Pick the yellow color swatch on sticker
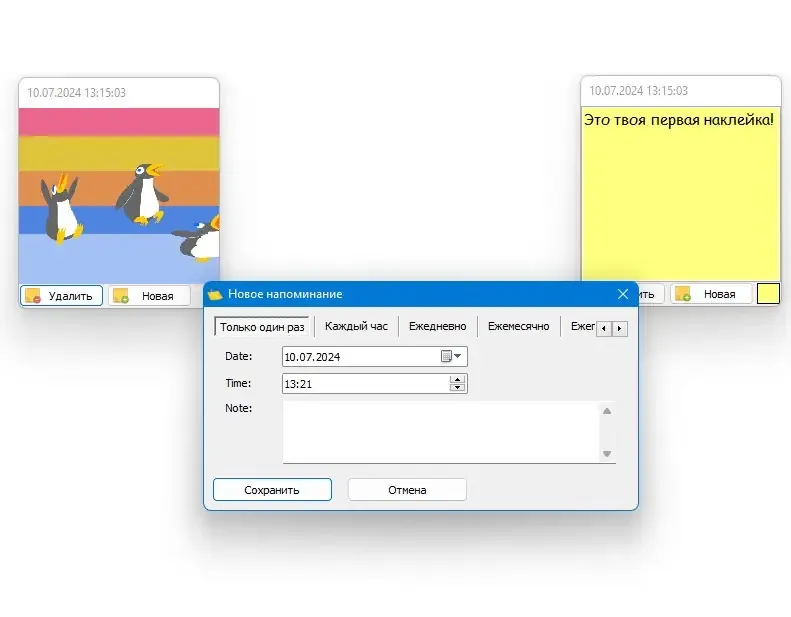This screenshot has height=617, width=791. [768, 294]
